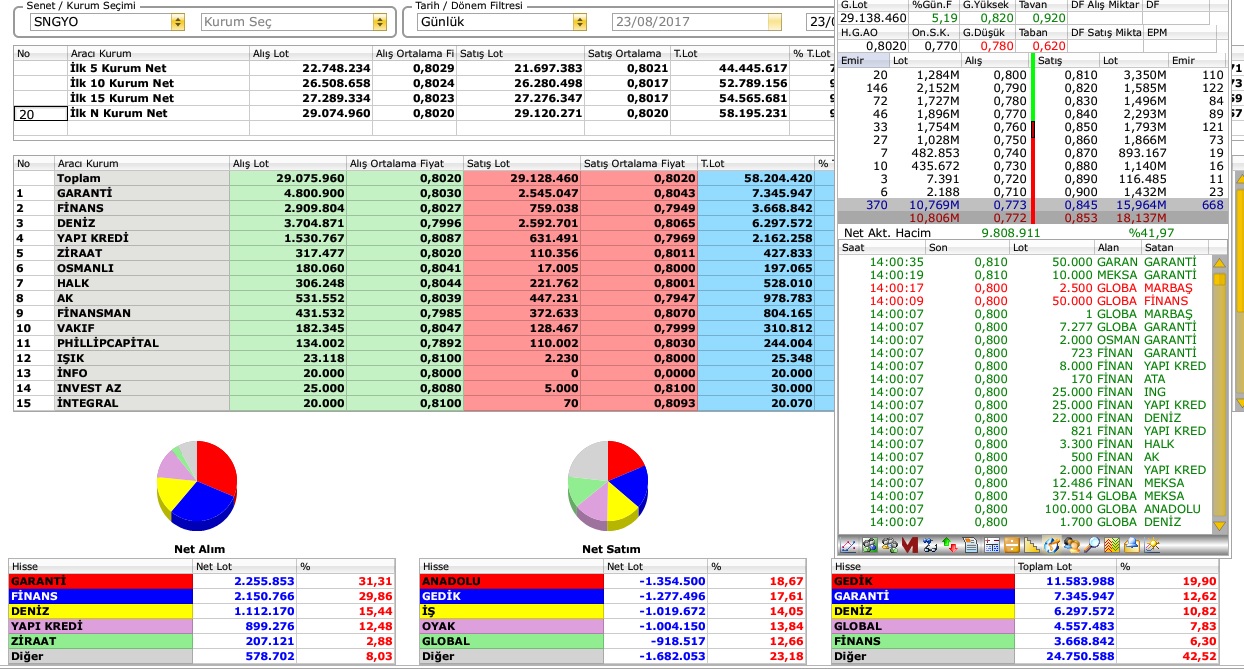1244x669 pixels.
Task: Click the Net Alım pie chart
Action: (197, 484)
